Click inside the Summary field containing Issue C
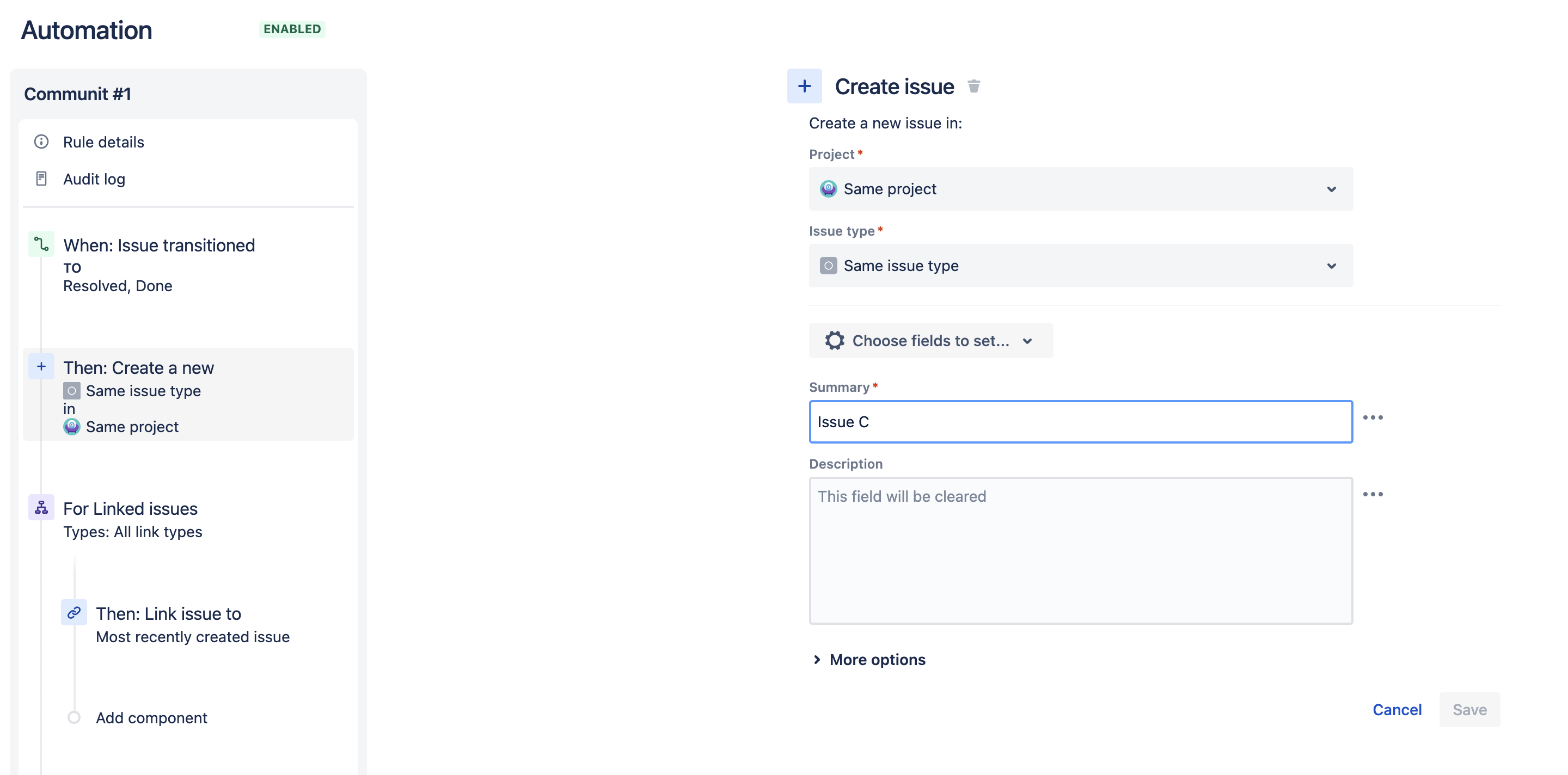This screenshot has width=1568, height=775. click(x=1081, y=422)
